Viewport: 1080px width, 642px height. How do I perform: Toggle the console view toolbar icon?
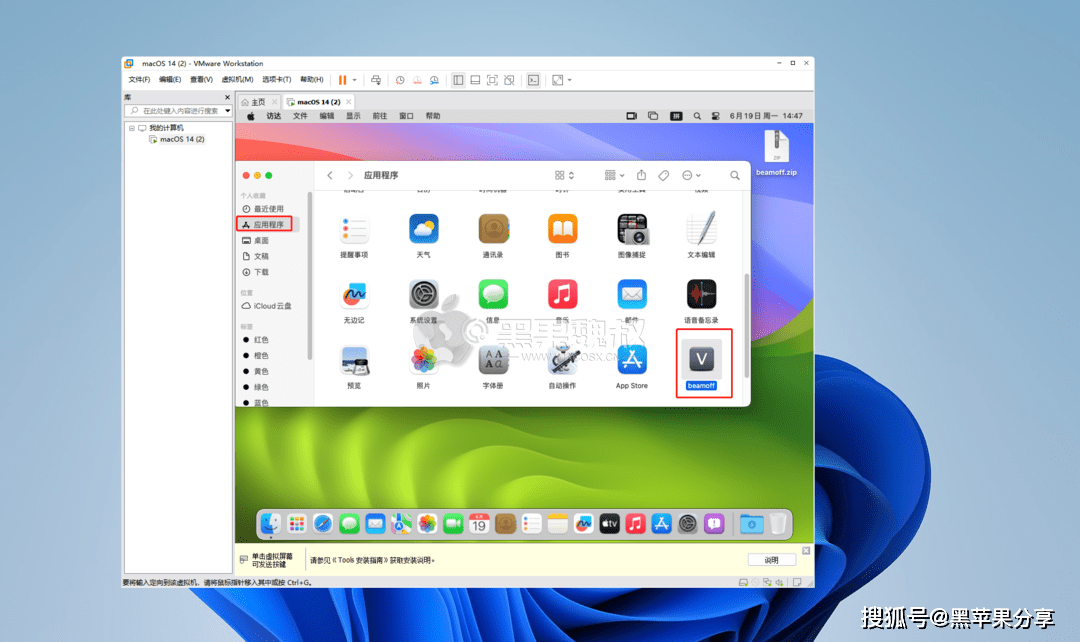coord(533,80)
